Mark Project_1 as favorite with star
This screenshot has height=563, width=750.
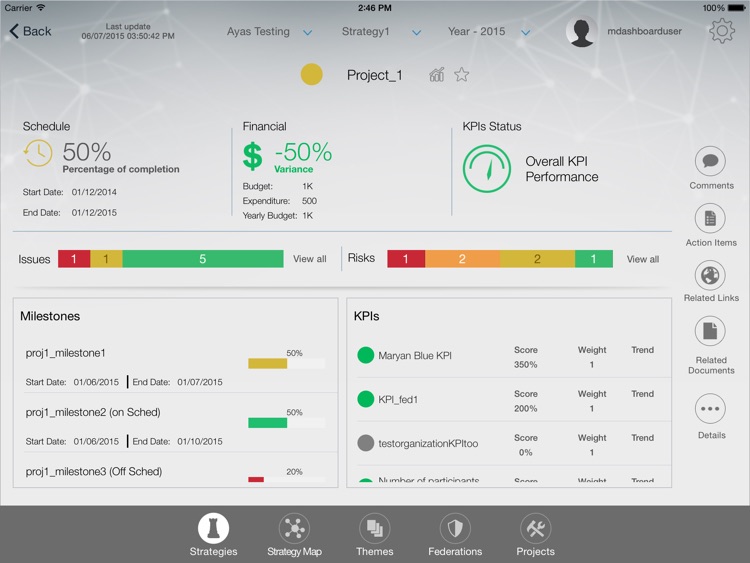pyautogui.click(x=462, y=75)
